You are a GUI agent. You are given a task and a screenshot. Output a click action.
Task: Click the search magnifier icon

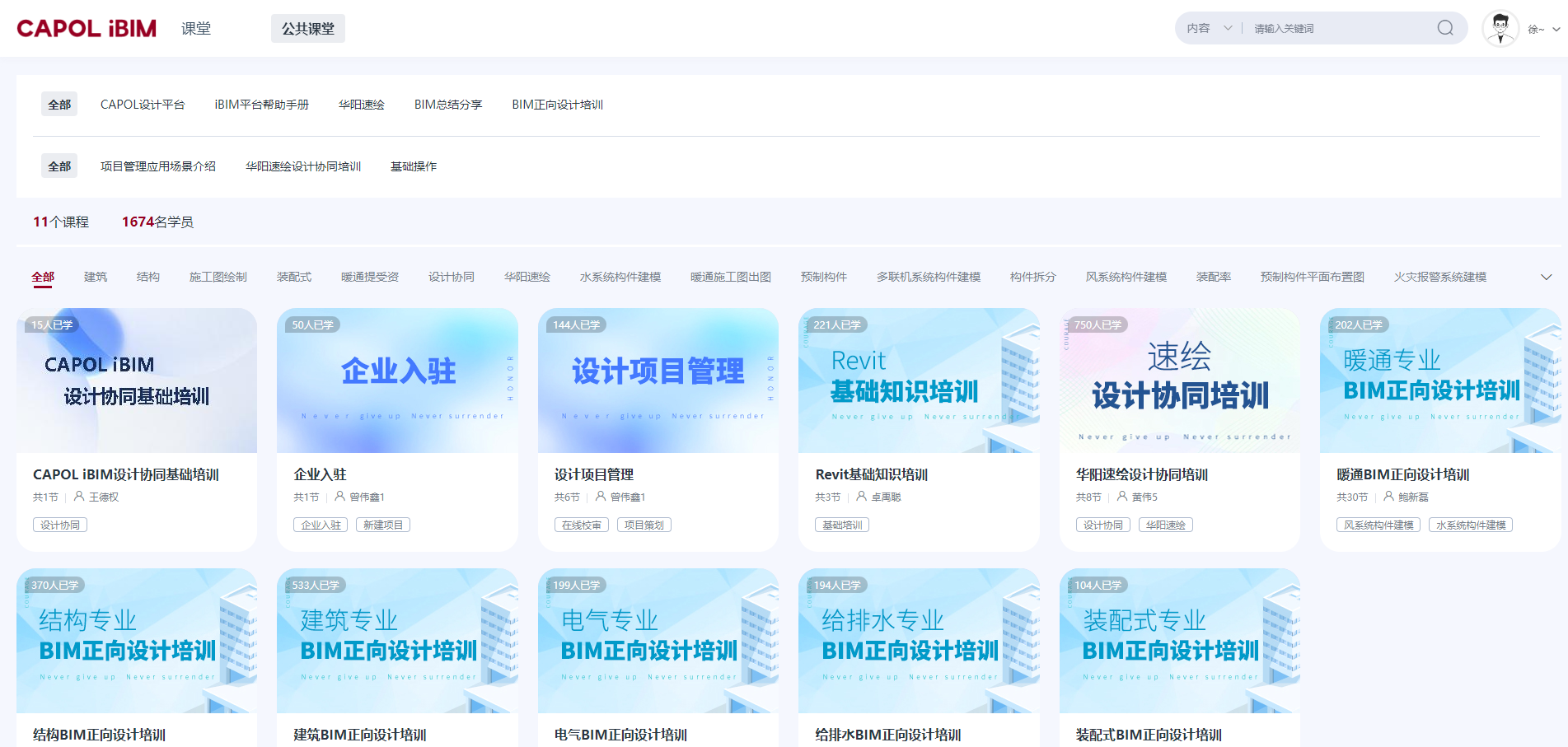[x=1445, y=28]
